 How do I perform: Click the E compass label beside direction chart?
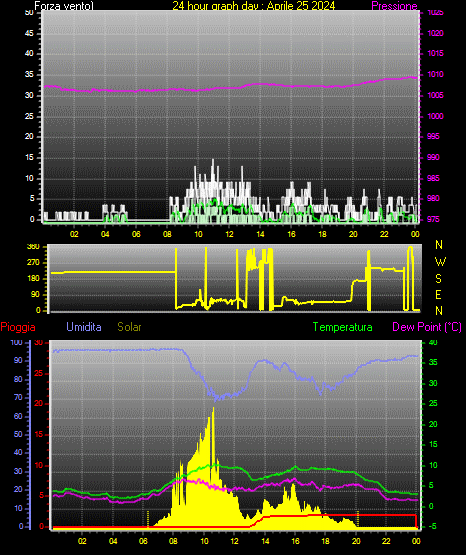pyautogui.click(x=438, y=294)
